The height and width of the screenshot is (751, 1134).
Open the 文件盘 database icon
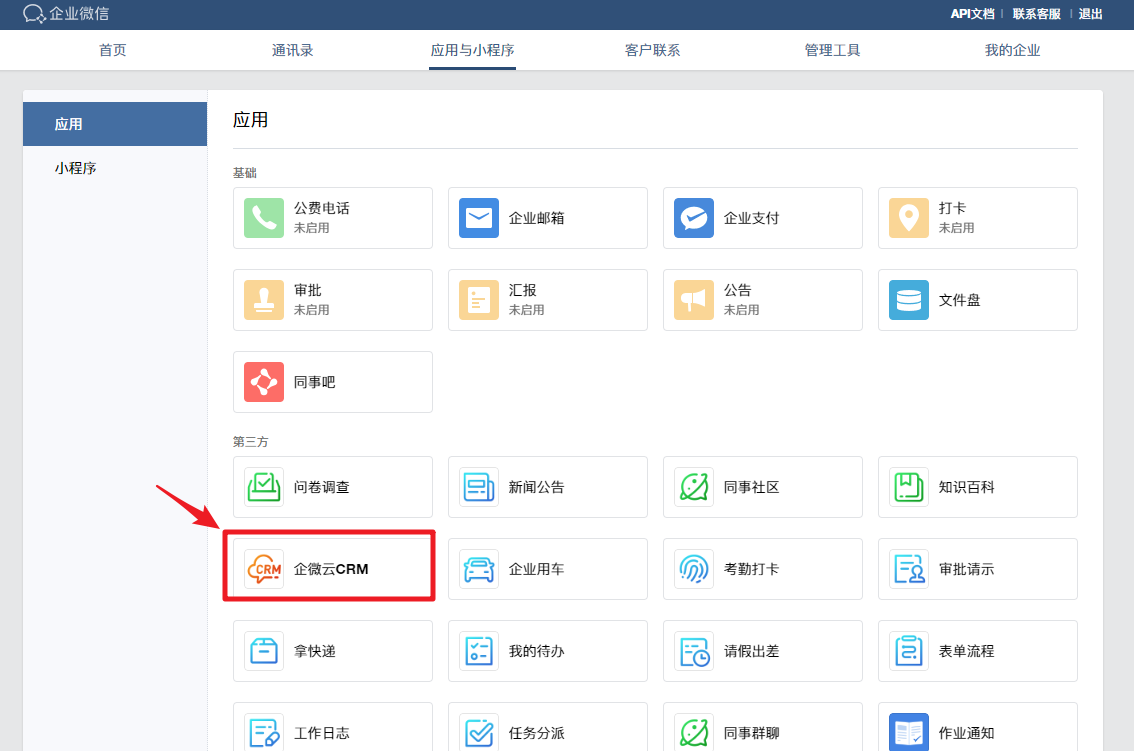[909, 300]
